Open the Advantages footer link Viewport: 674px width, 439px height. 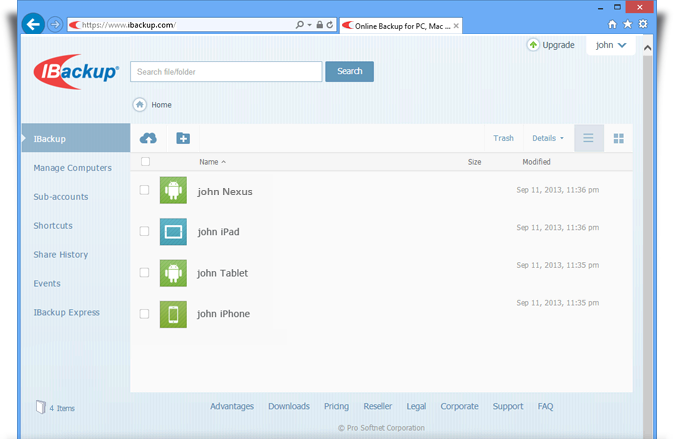click(232, 406)
